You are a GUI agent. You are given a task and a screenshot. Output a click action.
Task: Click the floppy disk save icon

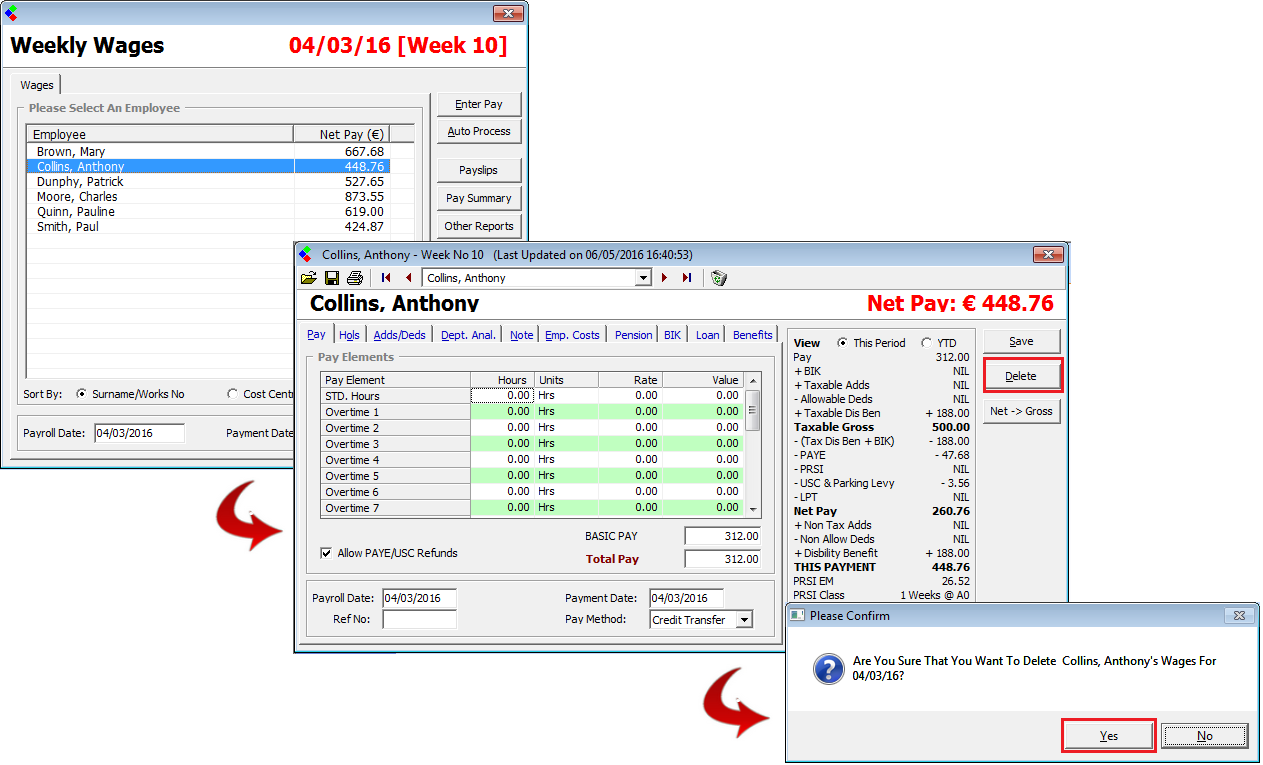(331, 278)
